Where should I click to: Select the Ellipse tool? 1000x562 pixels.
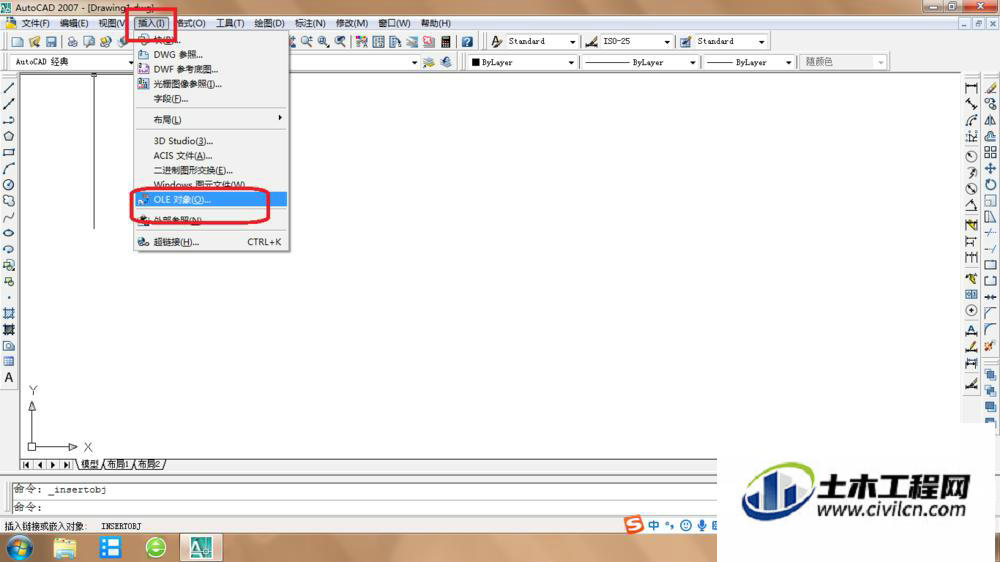pos(9,233)
